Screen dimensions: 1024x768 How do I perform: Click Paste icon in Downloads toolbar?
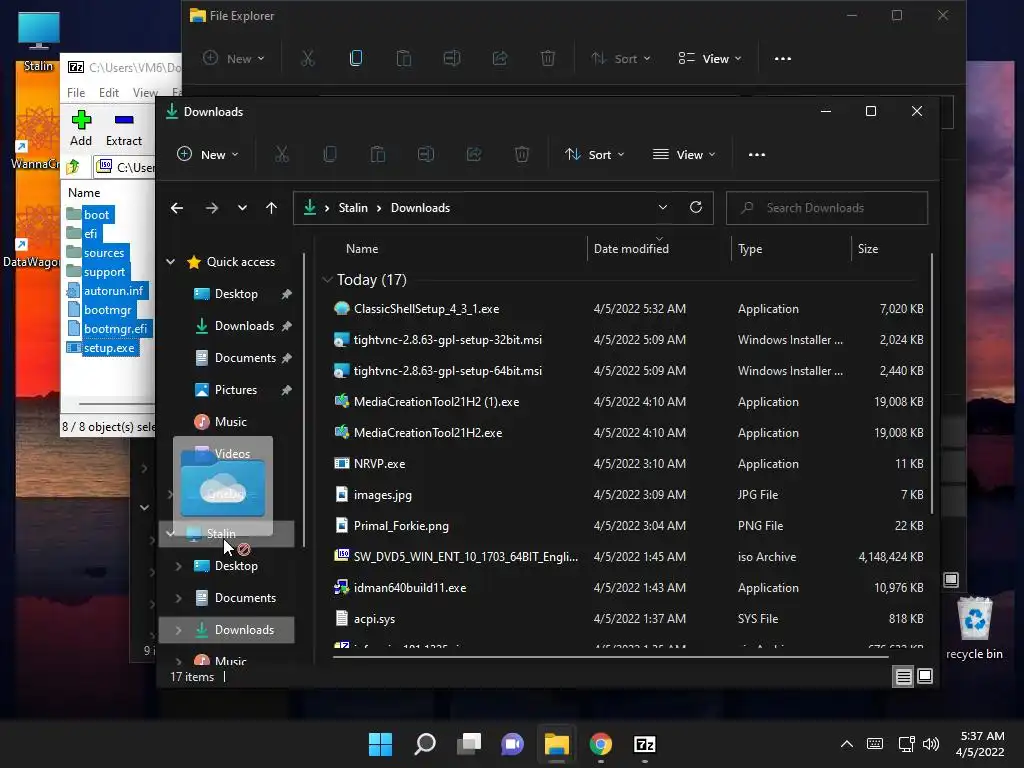(x=378, y=155)
